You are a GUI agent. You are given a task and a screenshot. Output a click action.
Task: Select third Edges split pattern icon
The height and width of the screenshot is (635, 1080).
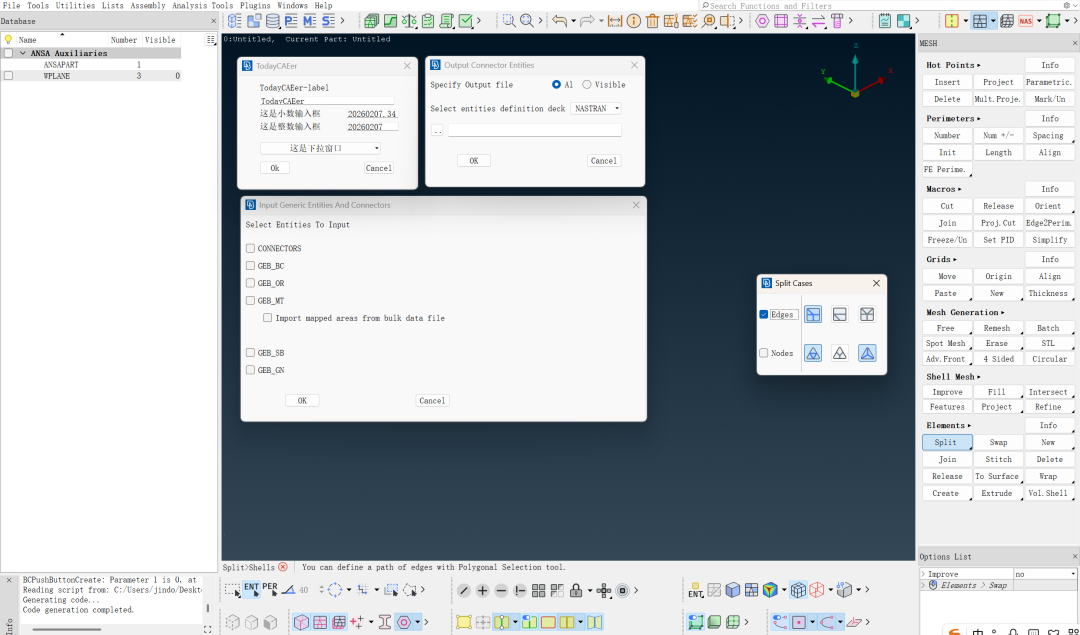[x=866, y=314]
